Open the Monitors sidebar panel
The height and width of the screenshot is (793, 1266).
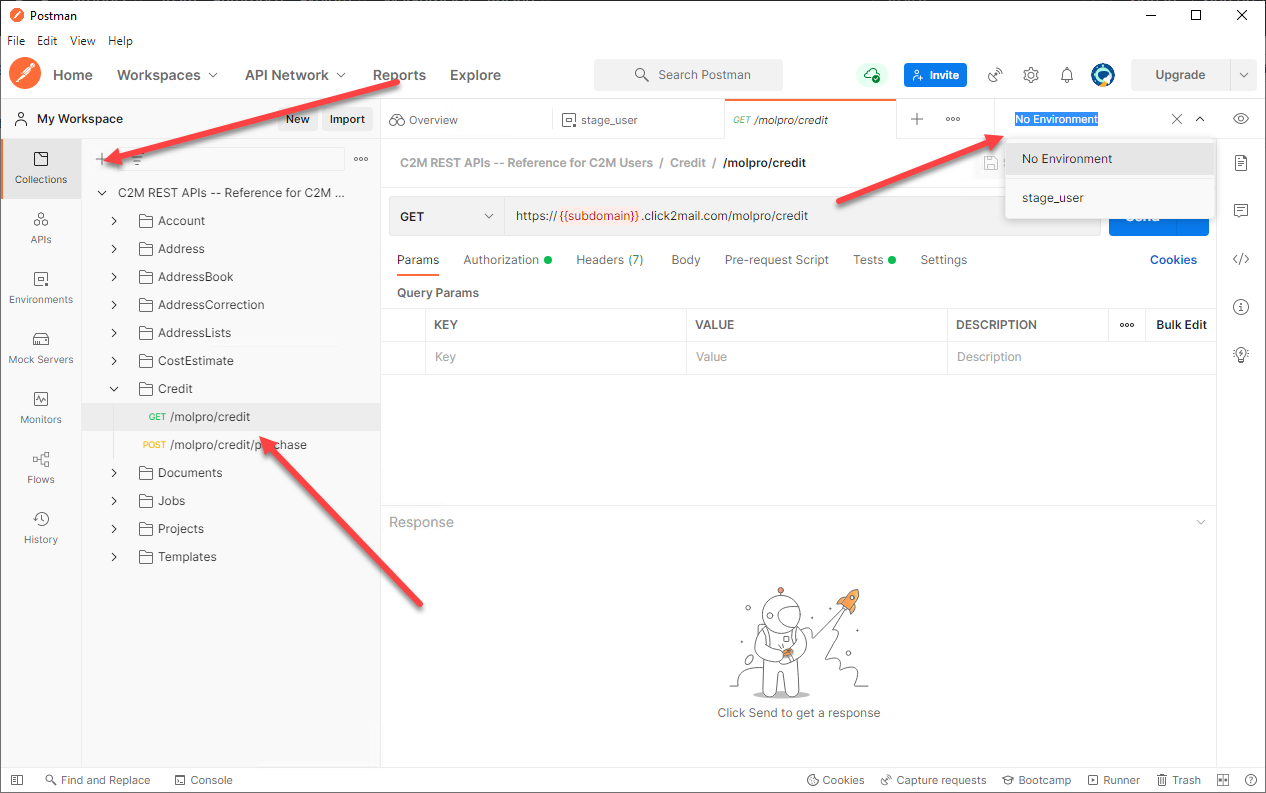41,408
